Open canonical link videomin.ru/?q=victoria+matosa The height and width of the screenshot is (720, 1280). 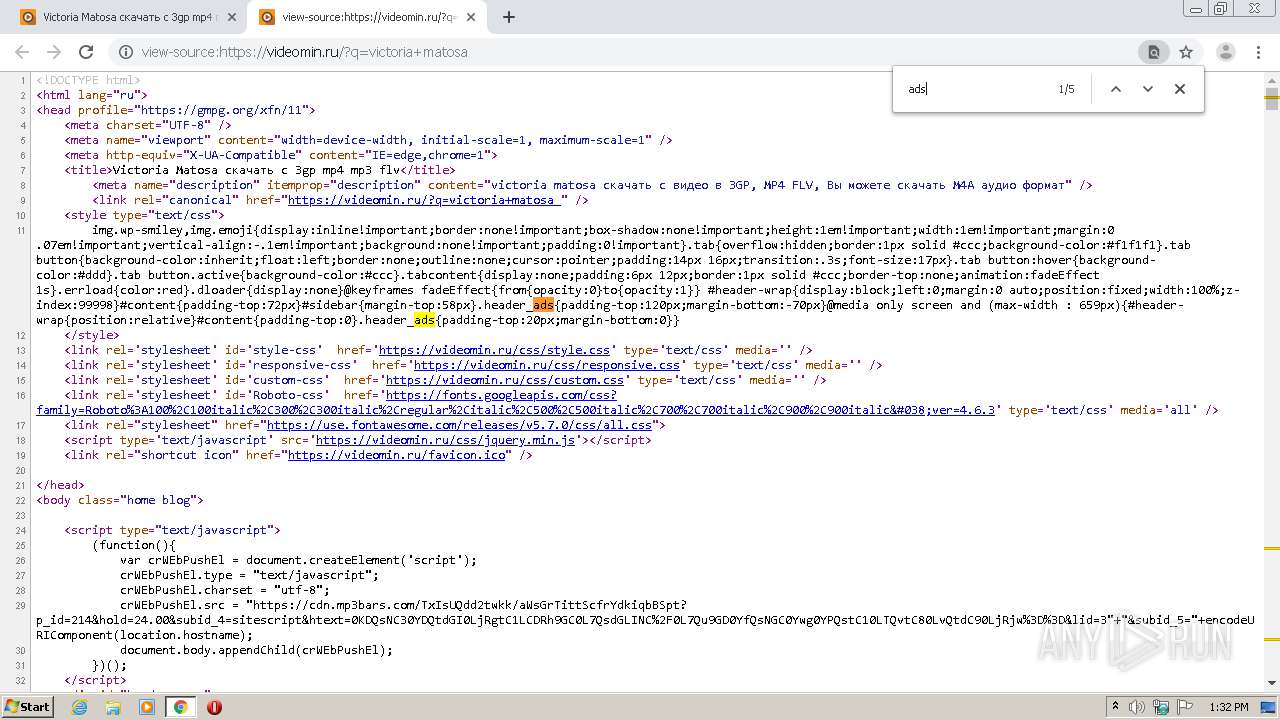click(x=424, y=200)
